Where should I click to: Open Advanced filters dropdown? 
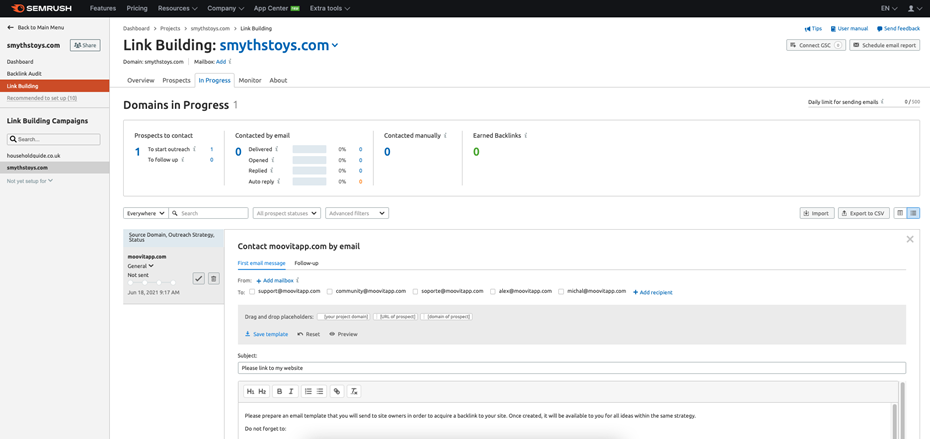pyautogui.click(x=357, y=213)
